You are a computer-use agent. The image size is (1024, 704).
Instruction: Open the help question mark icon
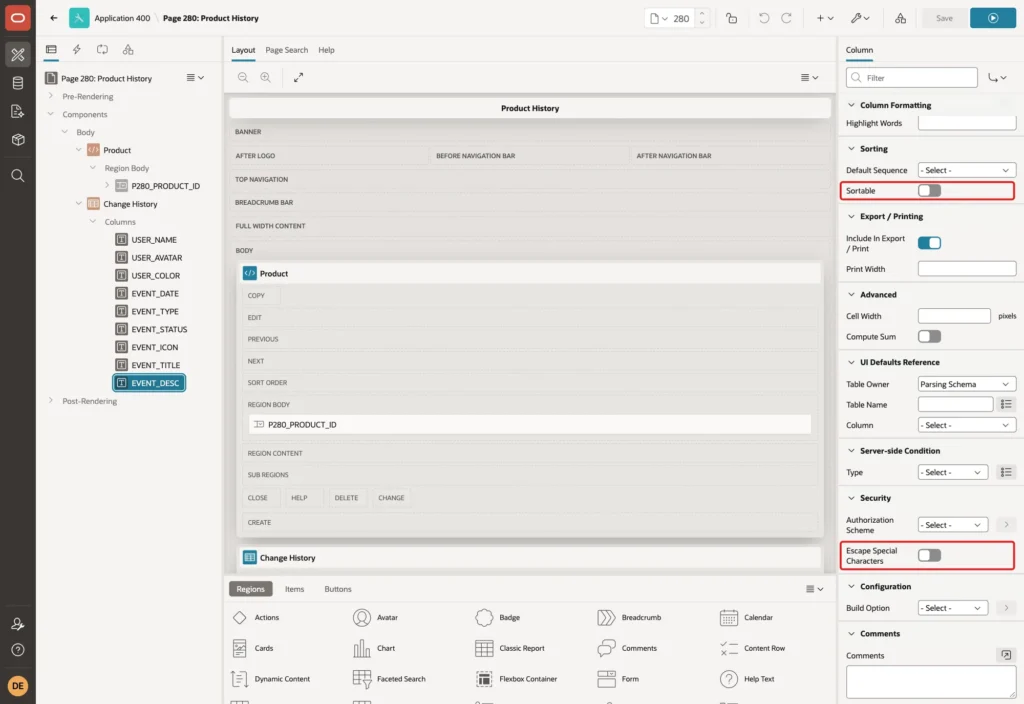coord(18,650)
